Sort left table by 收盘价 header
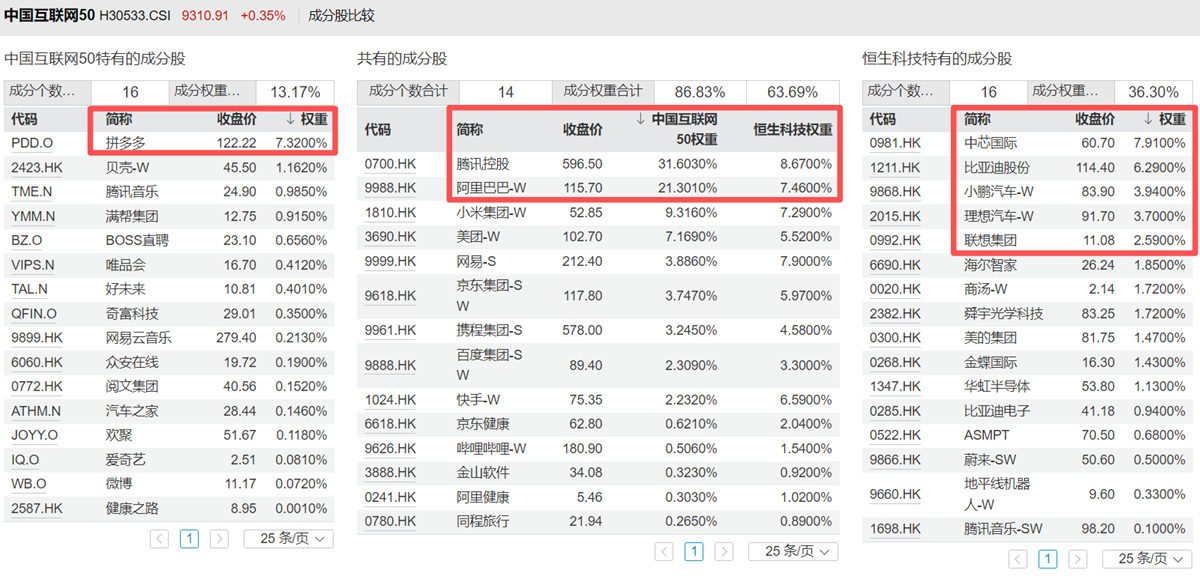Viewport: 1200px width, 576px height. coord(237,119)
